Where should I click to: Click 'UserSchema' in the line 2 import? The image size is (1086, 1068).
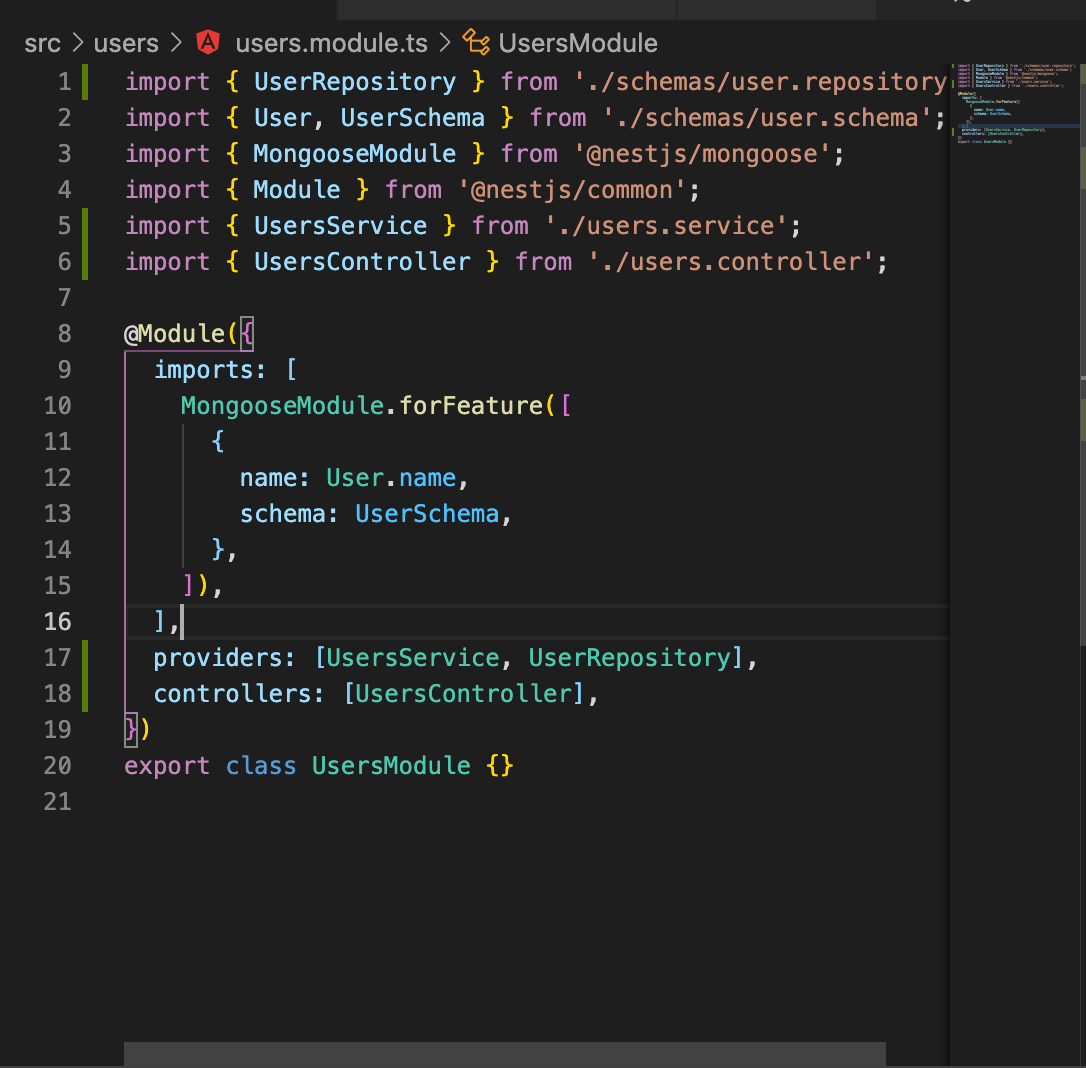[413, 118]
